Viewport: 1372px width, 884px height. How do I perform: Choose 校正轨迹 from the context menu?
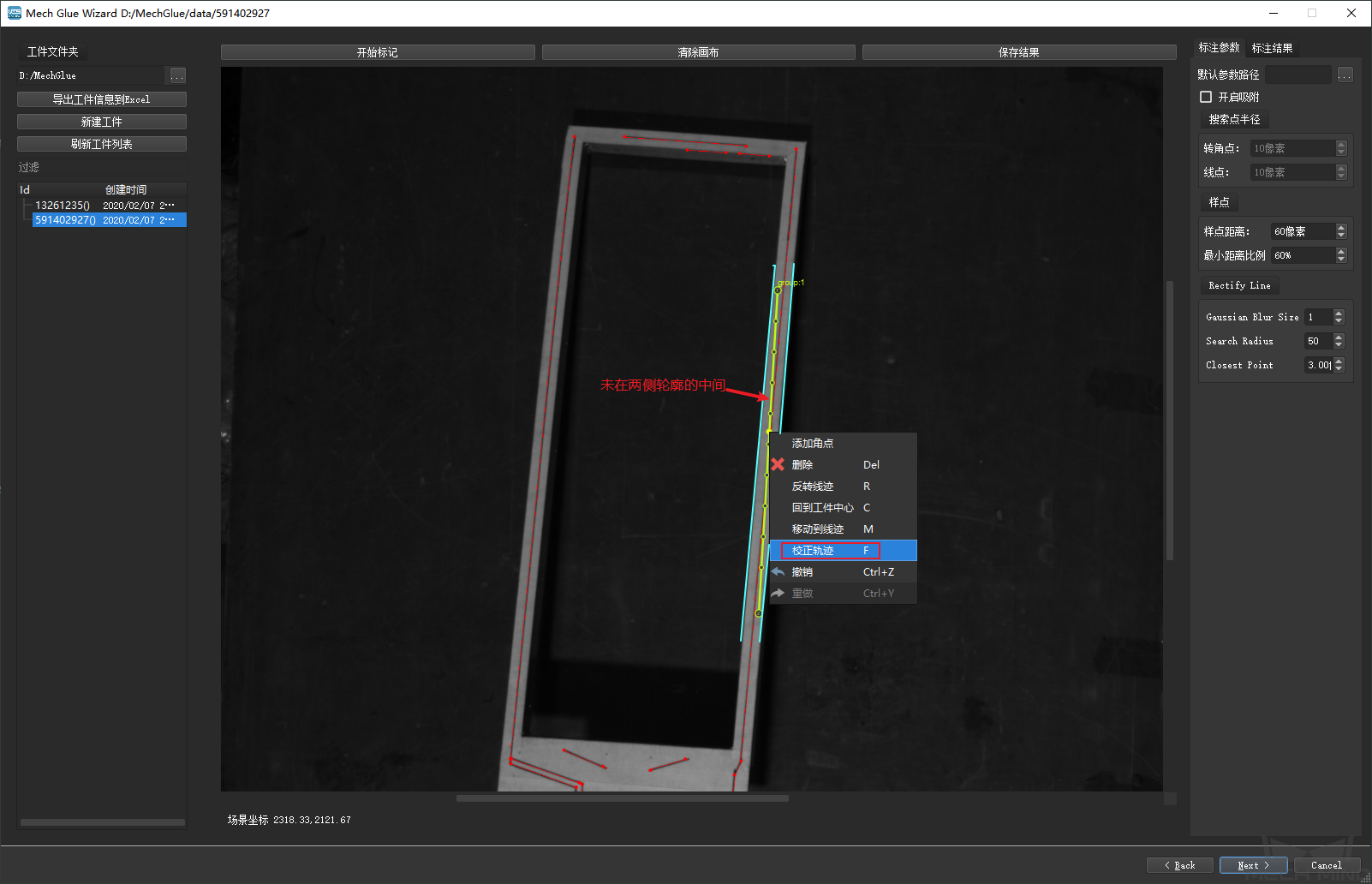click(x=843, y=550)
